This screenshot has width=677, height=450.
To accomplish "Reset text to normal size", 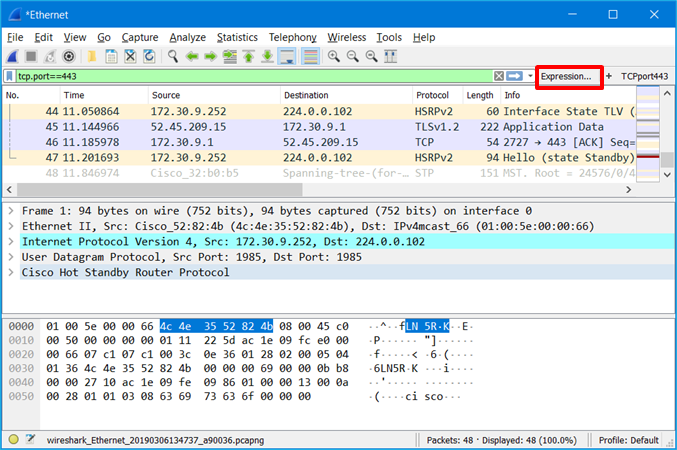I will (x=371, y=56).
